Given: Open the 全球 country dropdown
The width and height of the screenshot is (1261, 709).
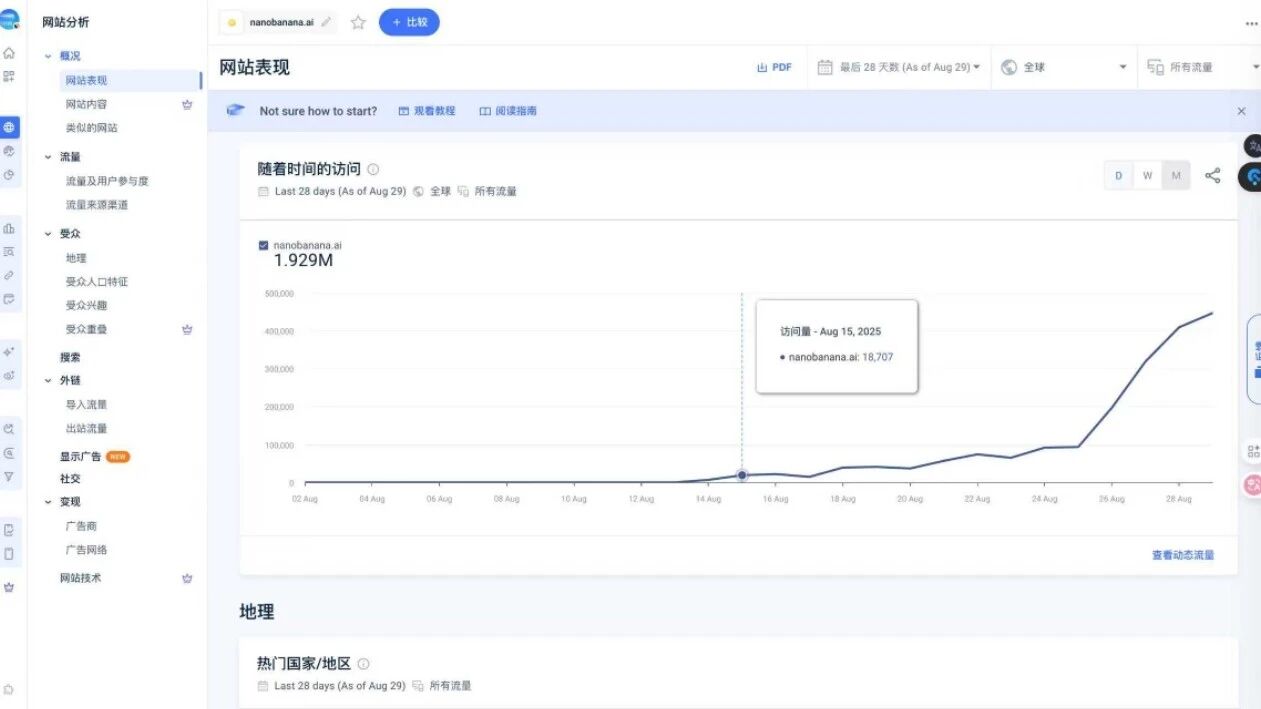Looking at the screenshot, I should coord(1064,67).
